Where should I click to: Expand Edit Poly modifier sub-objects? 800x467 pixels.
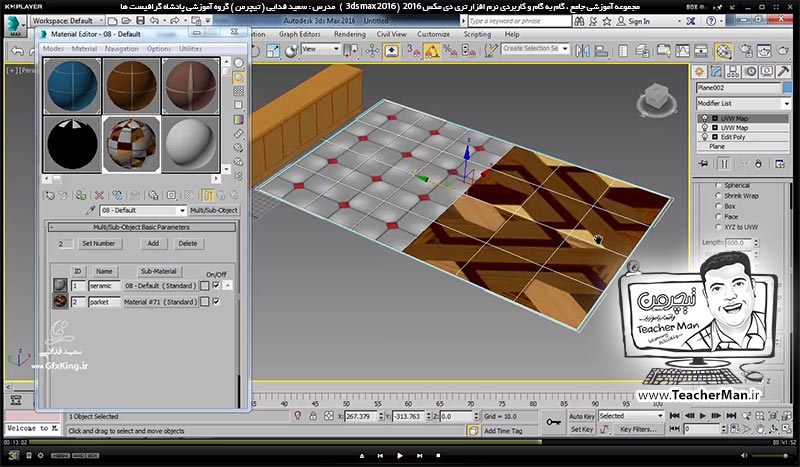[x=715, y=137]
